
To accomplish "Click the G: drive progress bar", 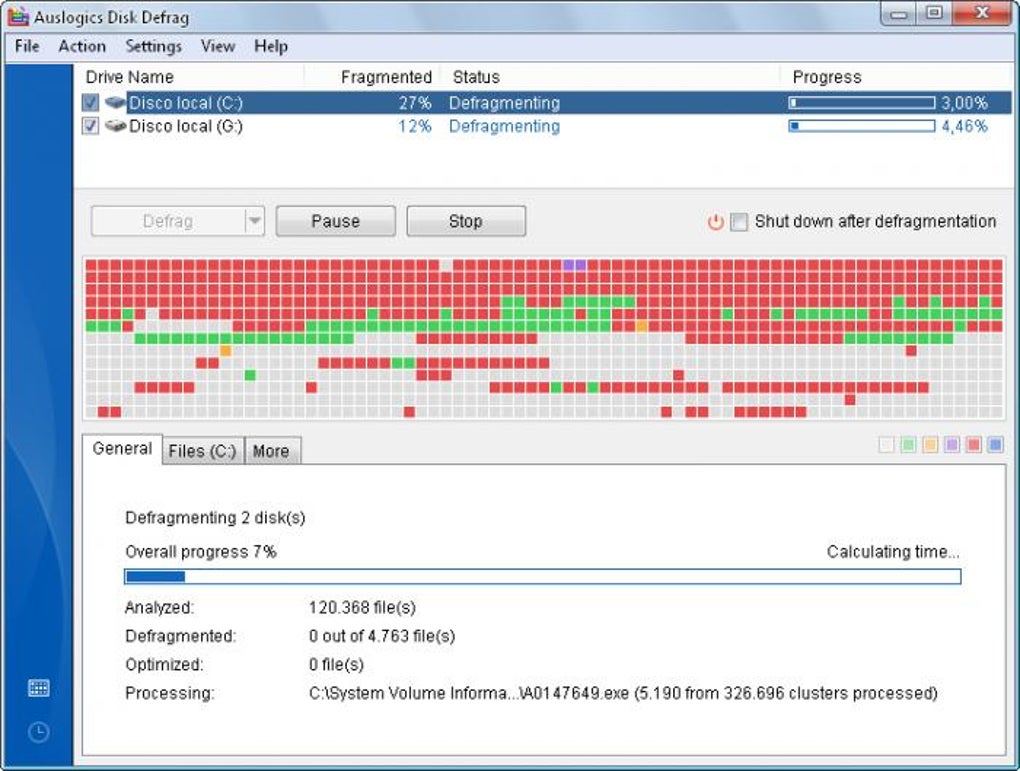I will [x=862, y=126].
